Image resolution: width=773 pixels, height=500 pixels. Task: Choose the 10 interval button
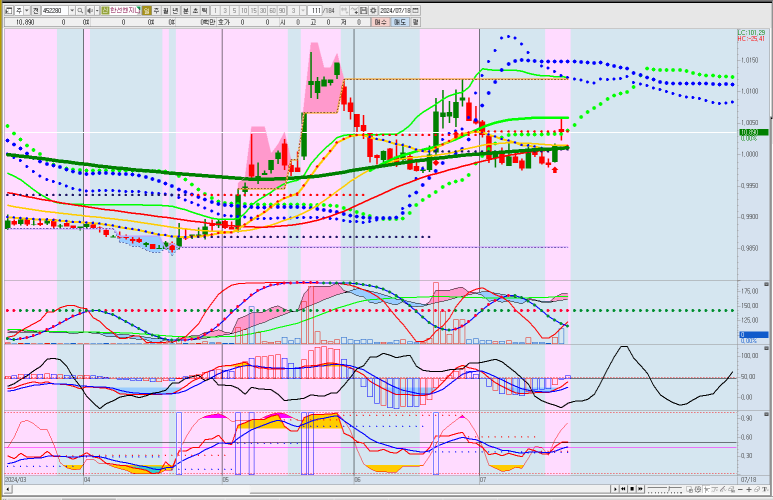click(244, 10)
